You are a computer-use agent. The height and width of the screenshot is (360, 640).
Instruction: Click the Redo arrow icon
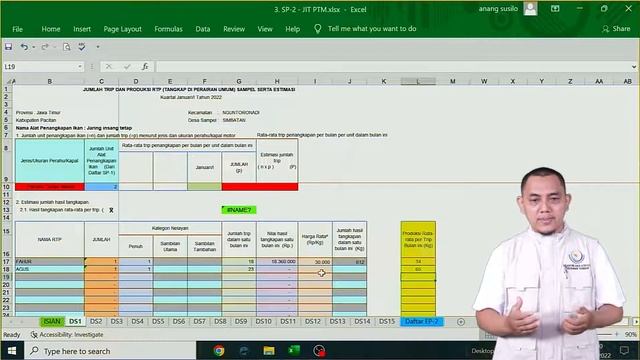click(x=45, y=47)
